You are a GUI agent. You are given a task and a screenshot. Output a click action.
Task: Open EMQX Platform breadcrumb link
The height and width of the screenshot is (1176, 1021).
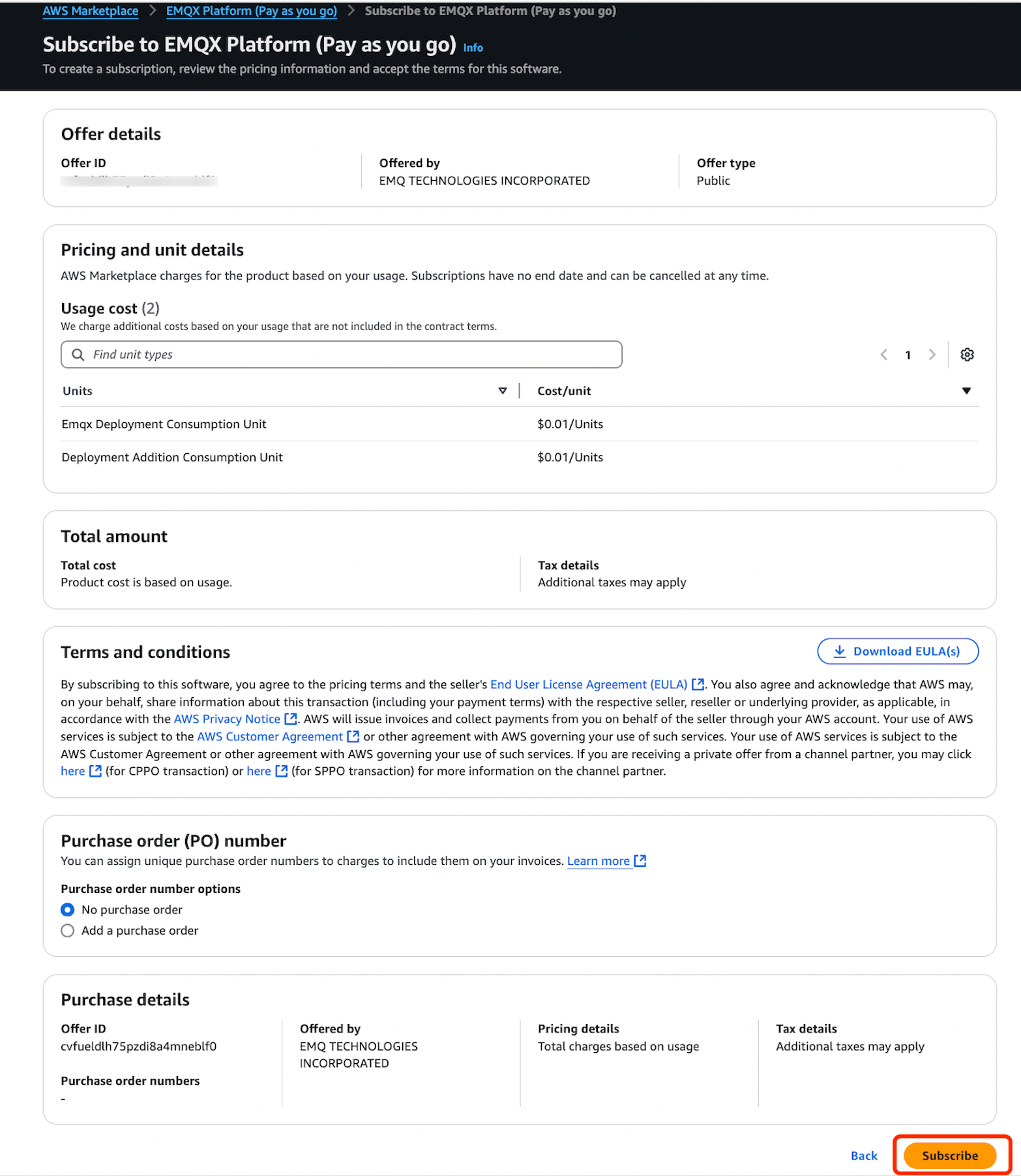coord(251,10)
